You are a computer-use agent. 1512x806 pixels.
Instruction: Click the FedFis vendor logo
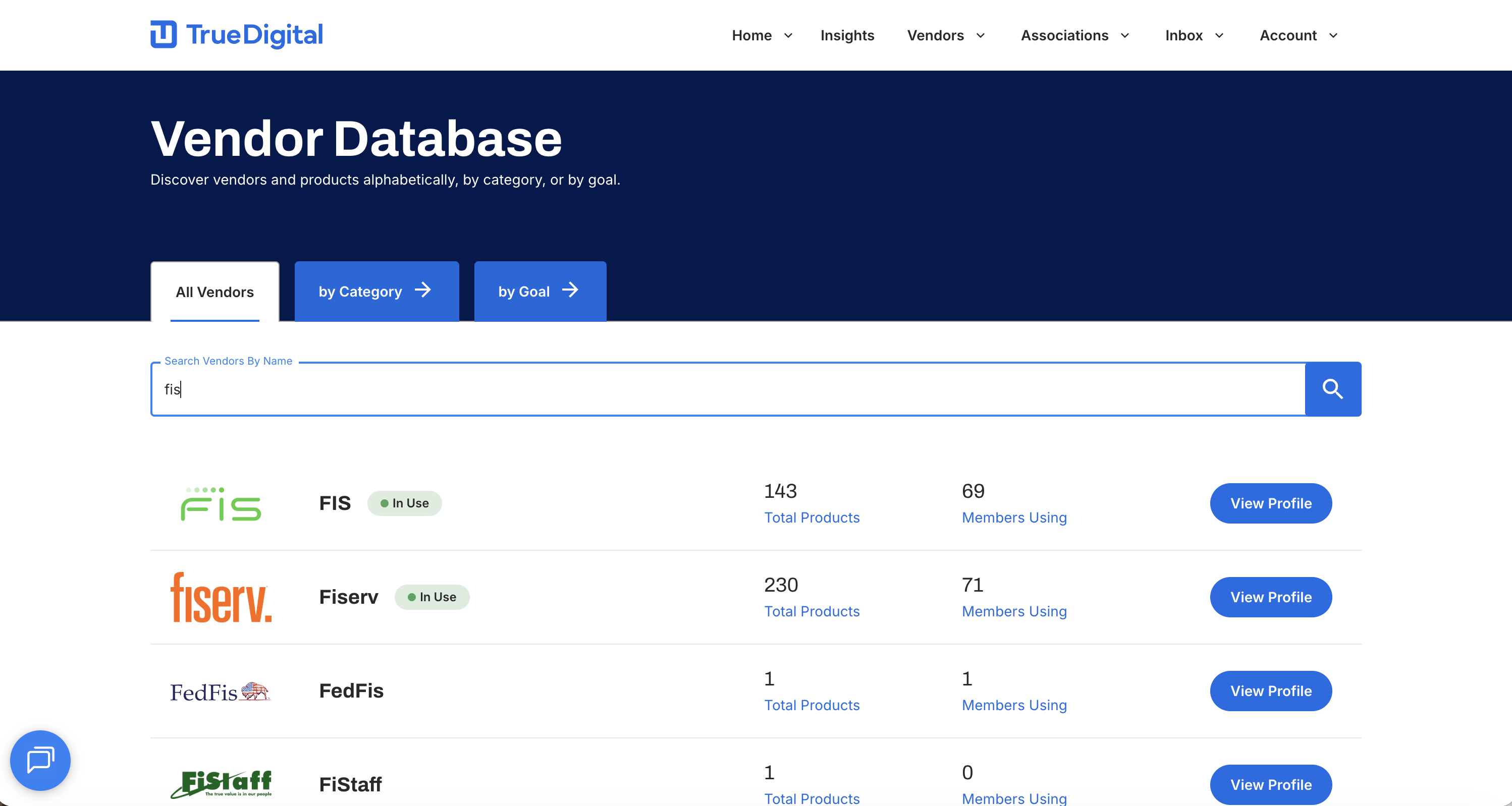point(220,692)
